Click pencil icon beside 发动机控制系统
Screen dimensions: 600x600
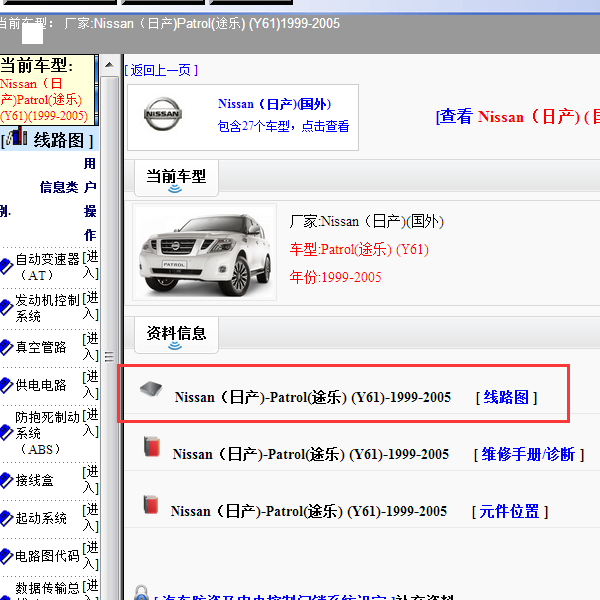point(6,307)
